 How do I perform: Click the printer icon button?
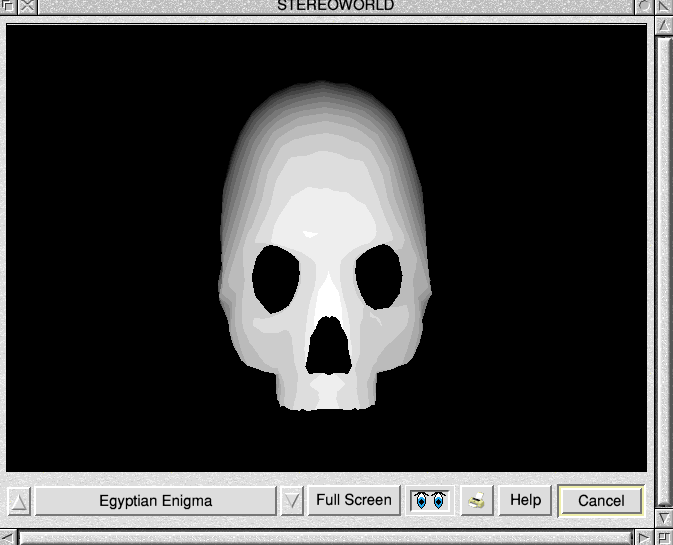click(477, 500)
